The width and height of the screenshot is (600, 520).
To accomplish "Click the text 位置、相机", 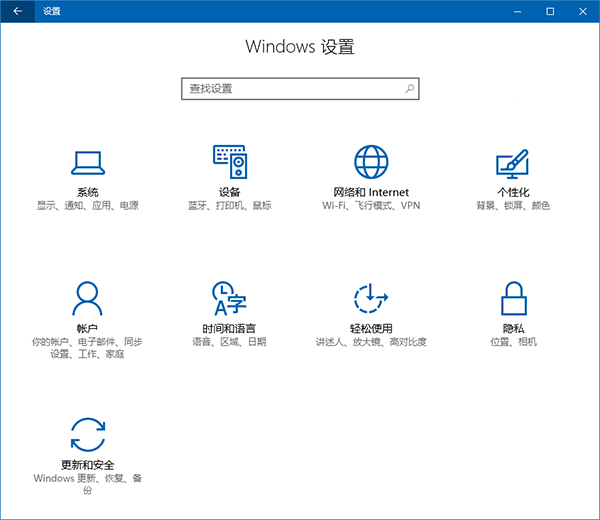I will click(x=514, y=342).
